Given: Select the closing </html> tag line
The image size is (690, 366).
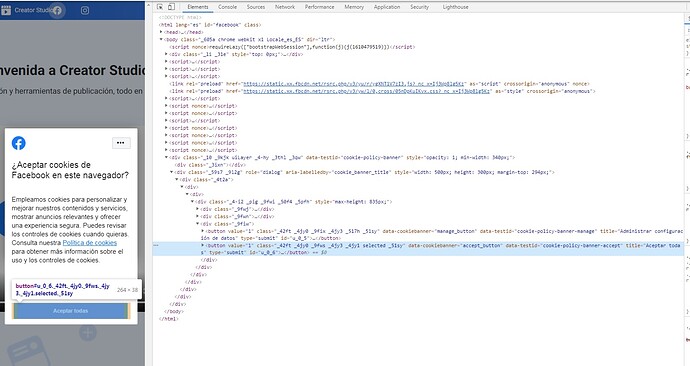Looking at the screenshot, I should point(169,319).
